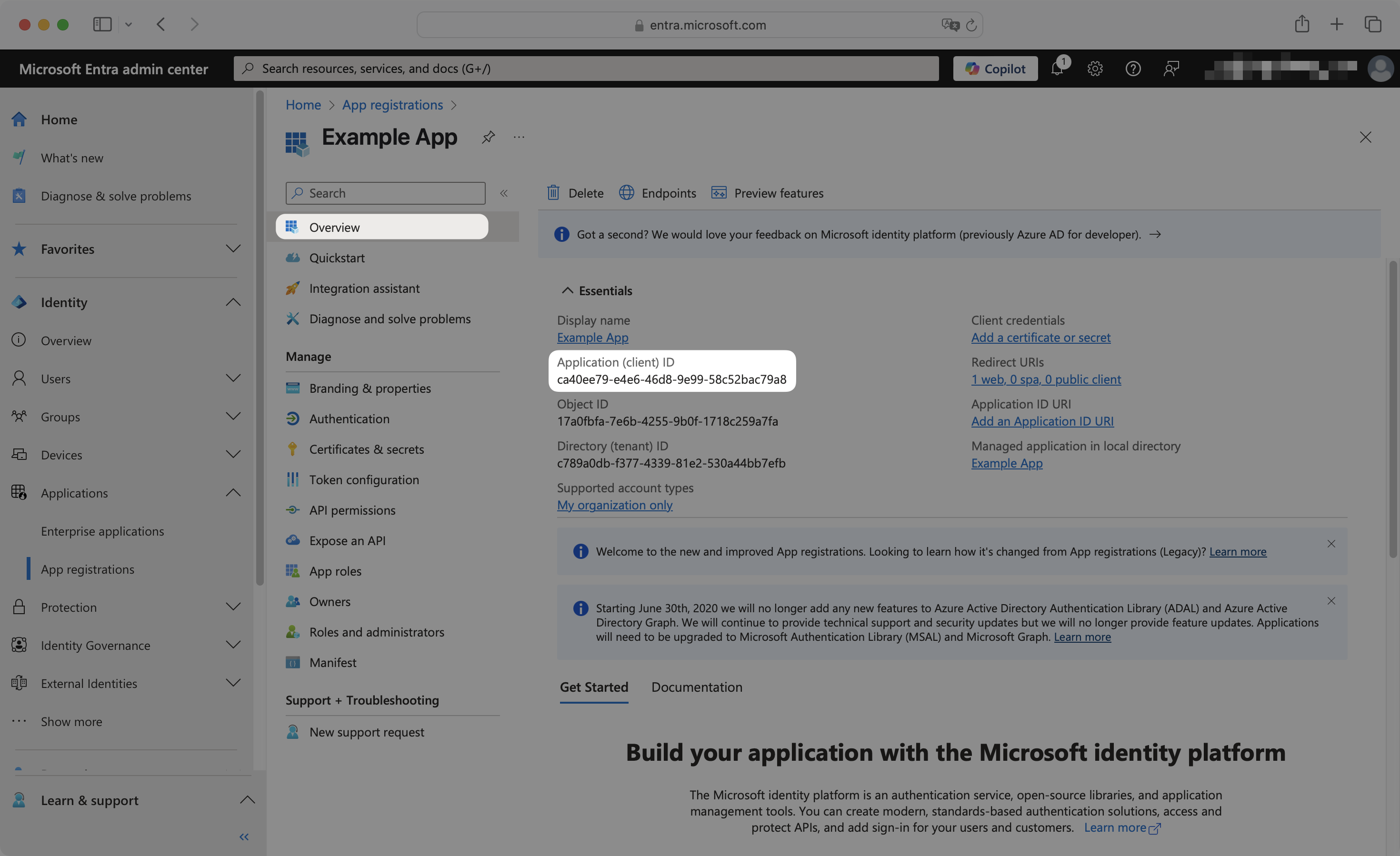1400x856 pixels.
Task: Click the Redirect URIs link
Action: [x=1046, y=379]
